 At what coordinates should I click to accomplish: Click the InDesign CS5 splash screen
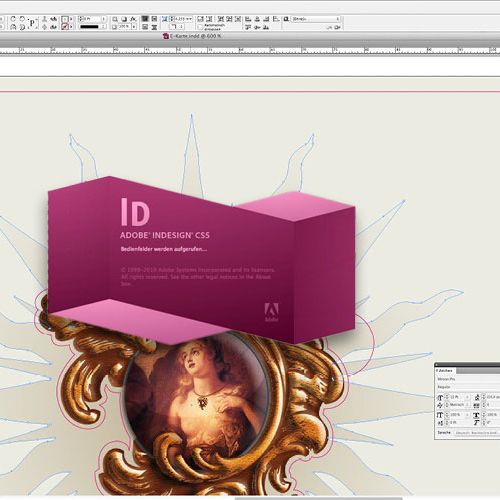click(202, 260)
